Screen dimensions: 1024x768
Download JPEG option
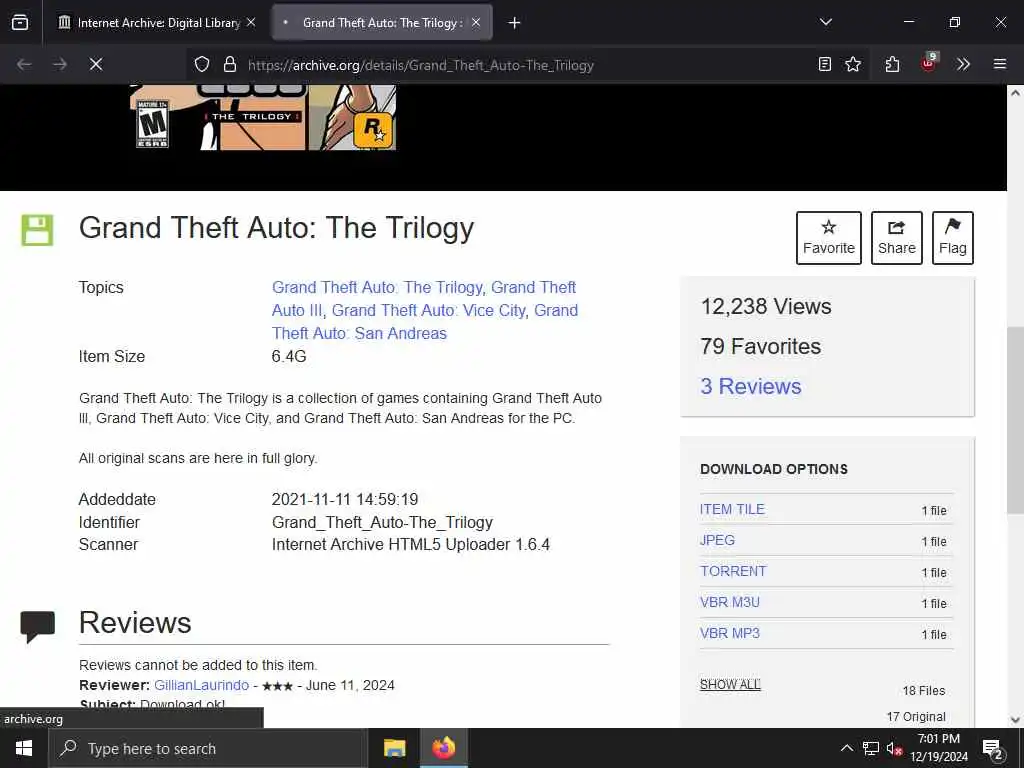coord(717,540)
